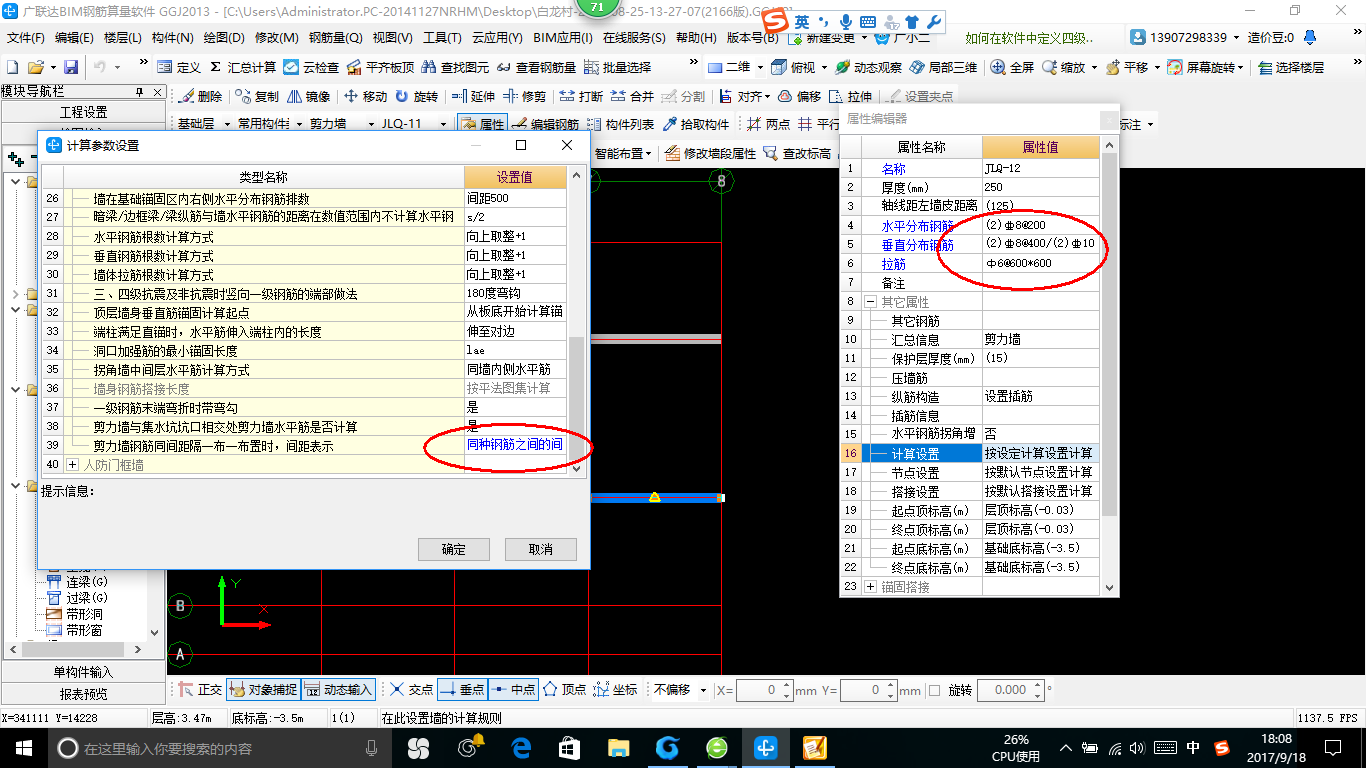1366x768 pixels.
Task: Click 全屏 full screen view
Action: click(x=1012, y=67)
